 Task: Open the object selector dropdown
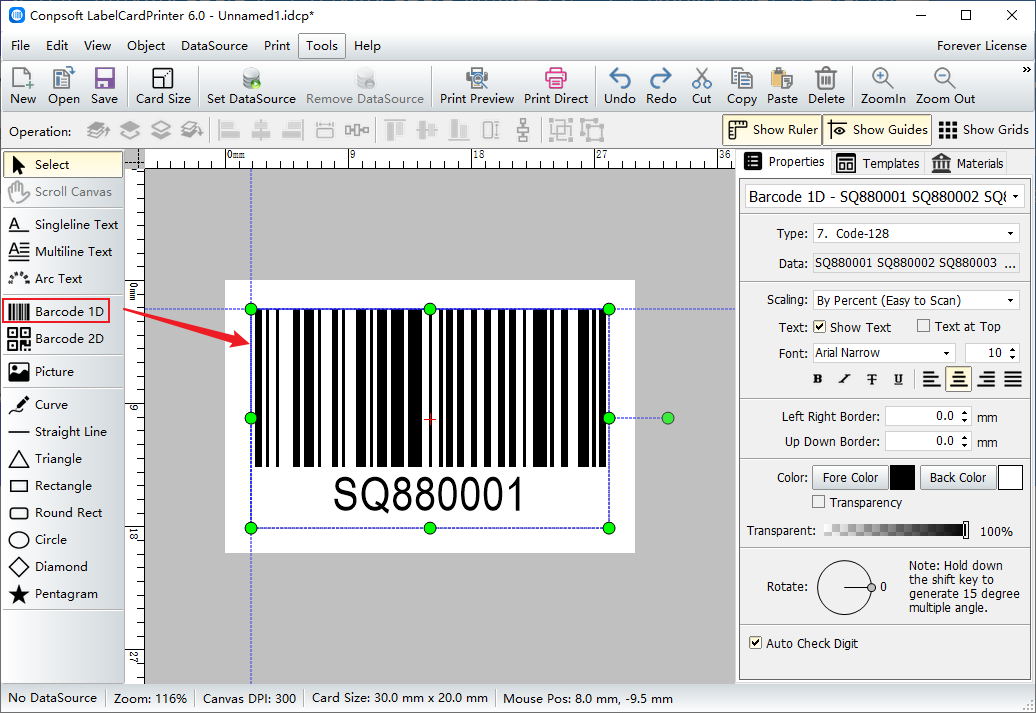coord(1016,197)
